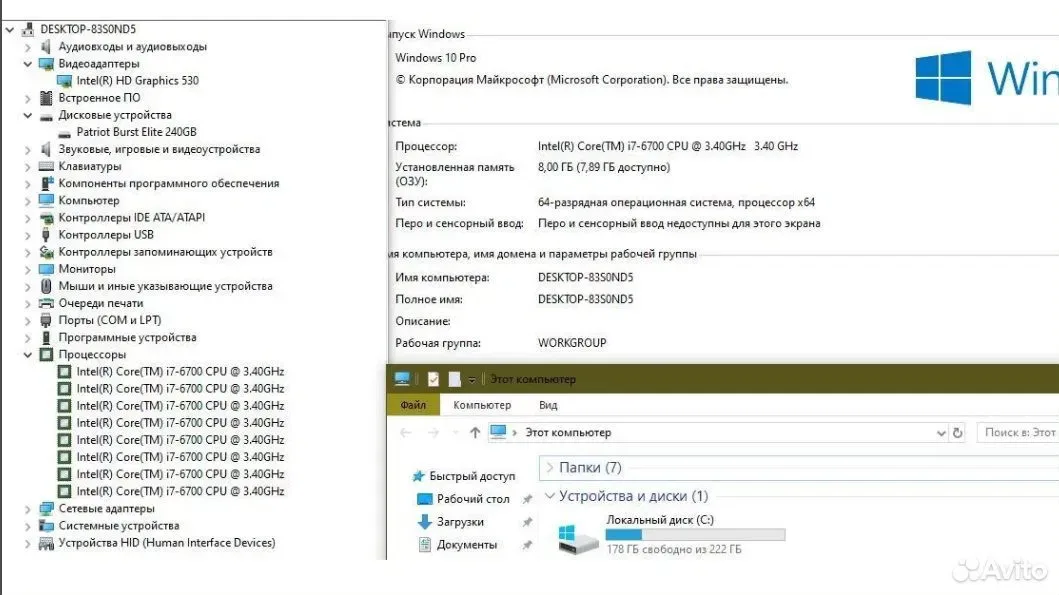1059x595 pixels.
Task: Expand the Мониторы category
Action: pyautogui.click(x=28, y=269)
